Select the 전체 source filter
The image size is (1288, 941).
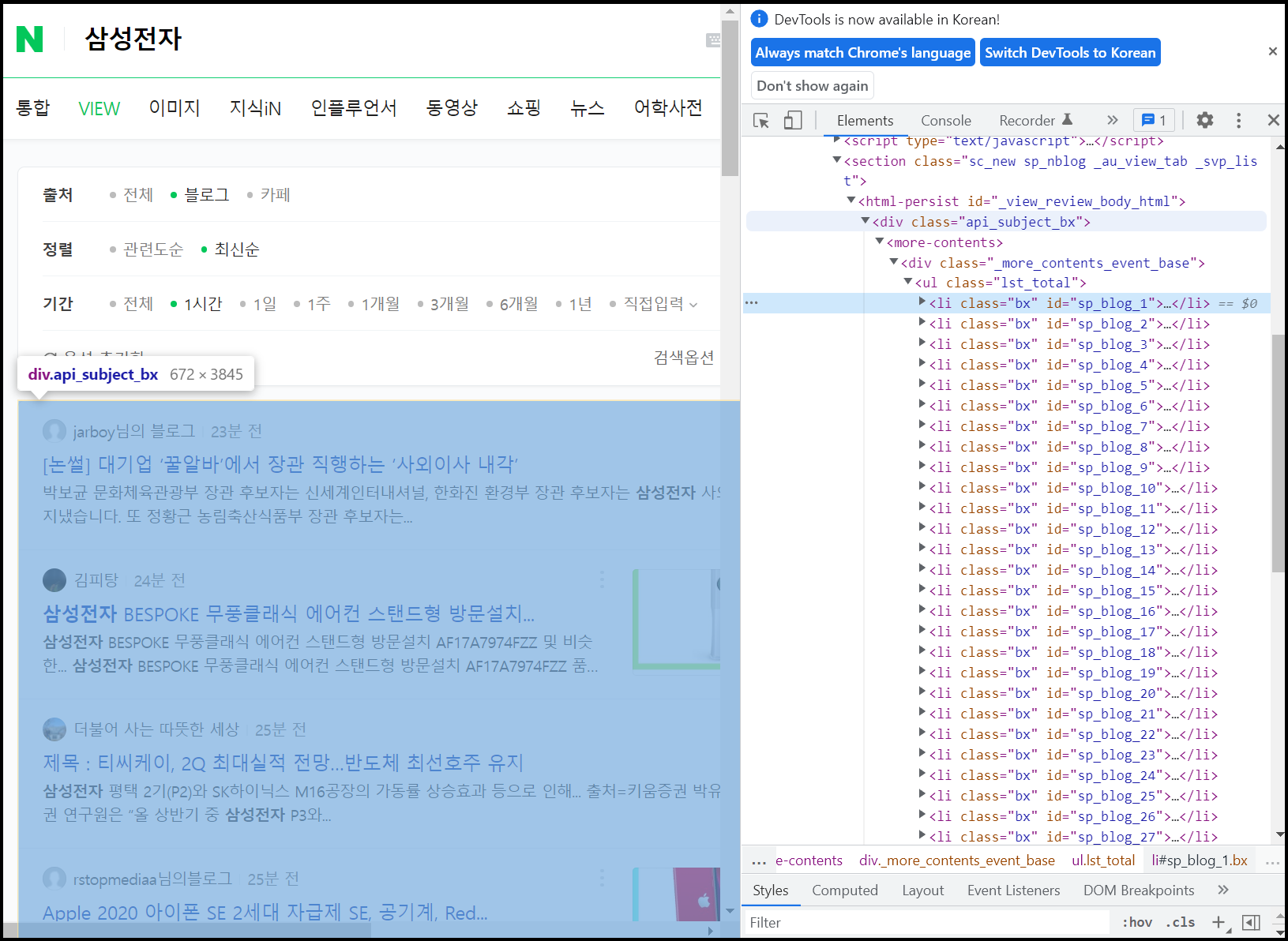131,194
